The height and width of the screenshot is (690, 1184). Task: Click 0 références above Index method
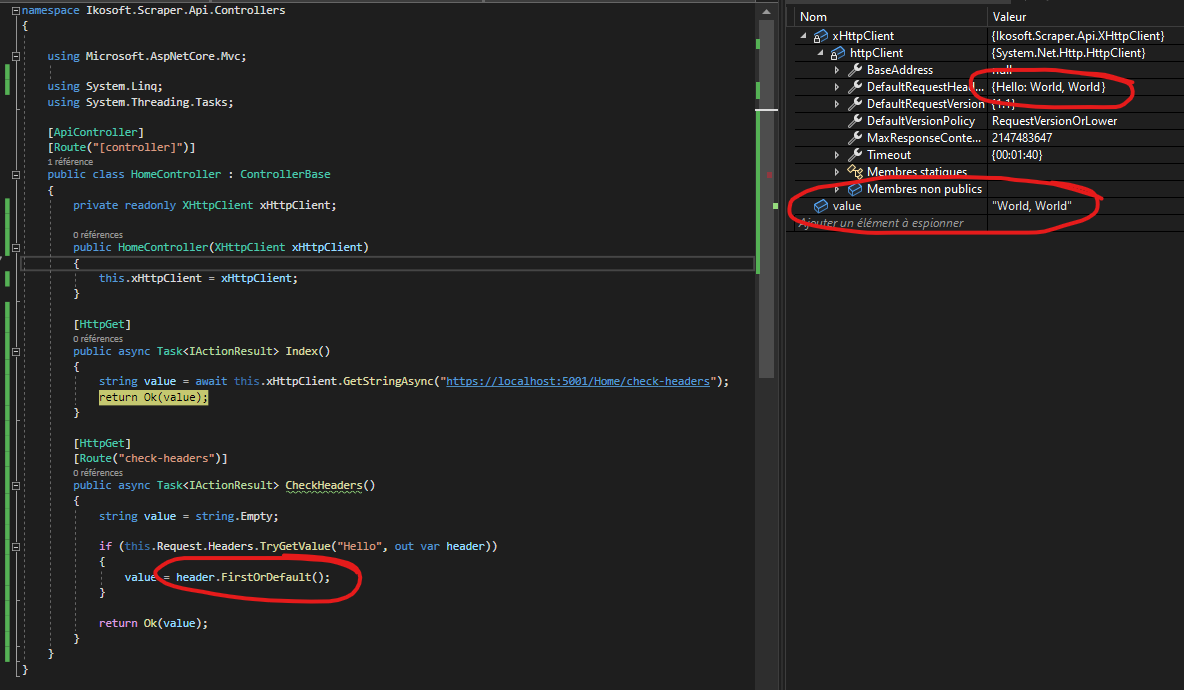[97, 339]
